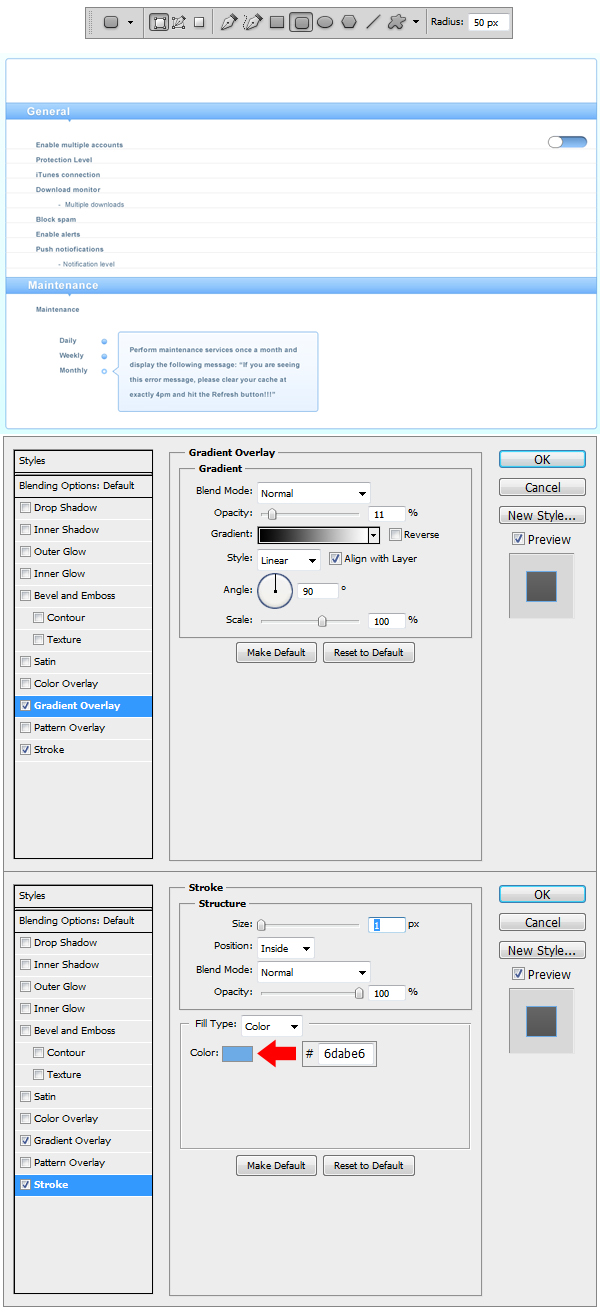
Task: Expand the Fill Type dropdown set to Color
Action: (272, 1026)
